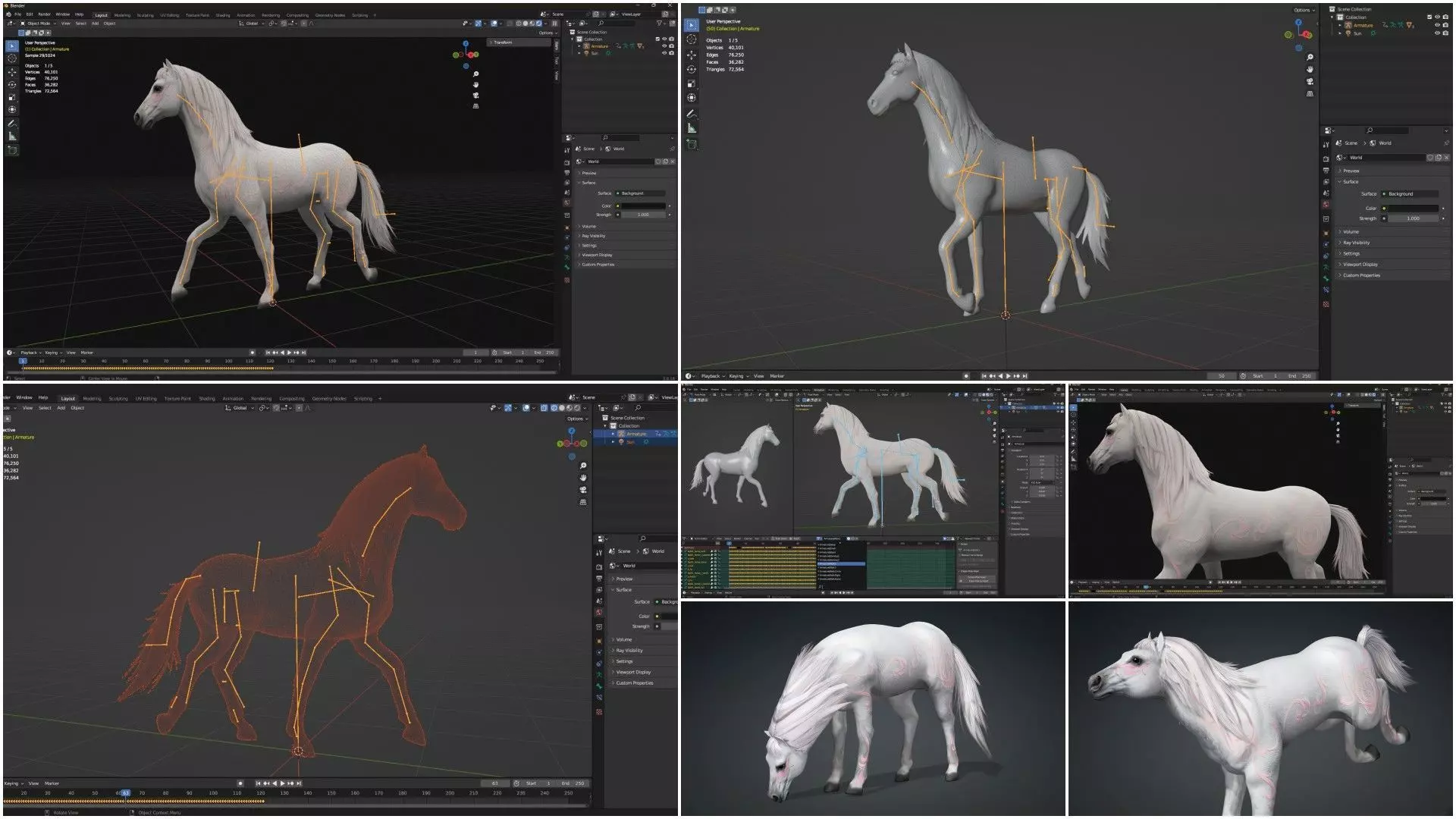1456x819 pixels.
Task: Switch to Sculpting workspace tab in bottom-left window
Action: pyautogui.click(x=118, y=399)
